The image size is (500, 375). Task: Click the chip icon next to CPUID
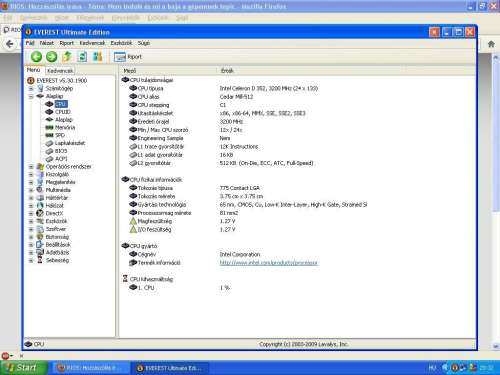click(x=49, y=112)
